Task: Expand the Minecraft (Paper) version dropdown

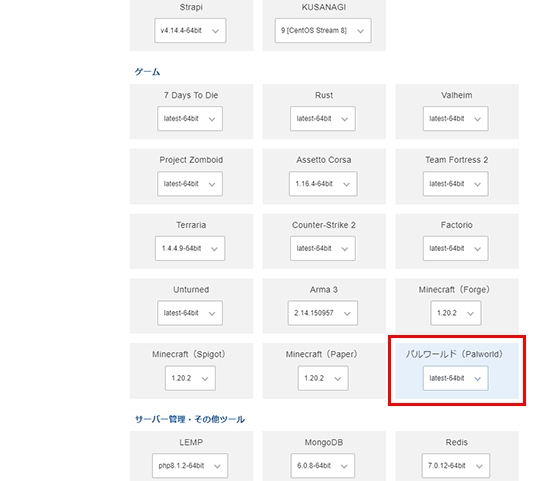Action: (323, 378)
